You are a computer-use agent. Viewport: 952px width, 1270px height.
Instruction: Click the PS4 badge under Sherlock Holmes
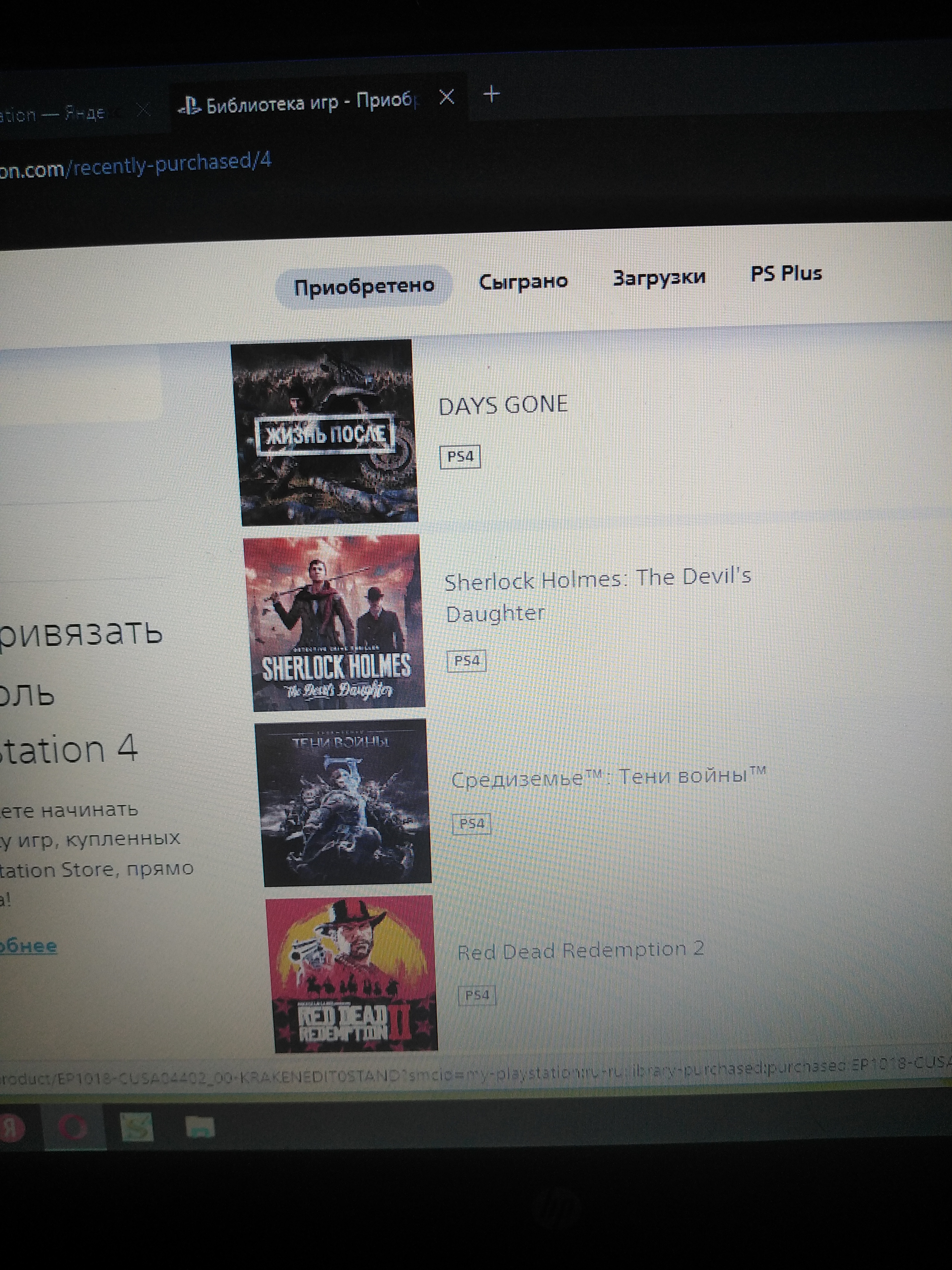tap(467, 661)
